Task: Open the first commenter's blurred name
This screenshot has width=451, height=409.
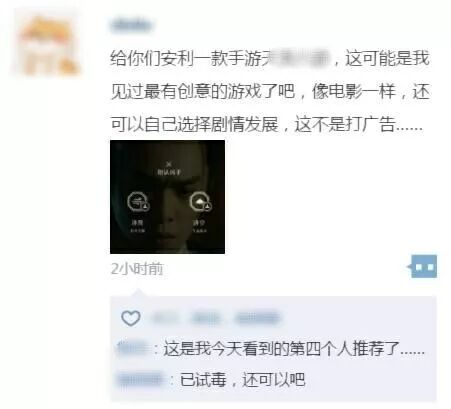Action: (x=133, y=348)
